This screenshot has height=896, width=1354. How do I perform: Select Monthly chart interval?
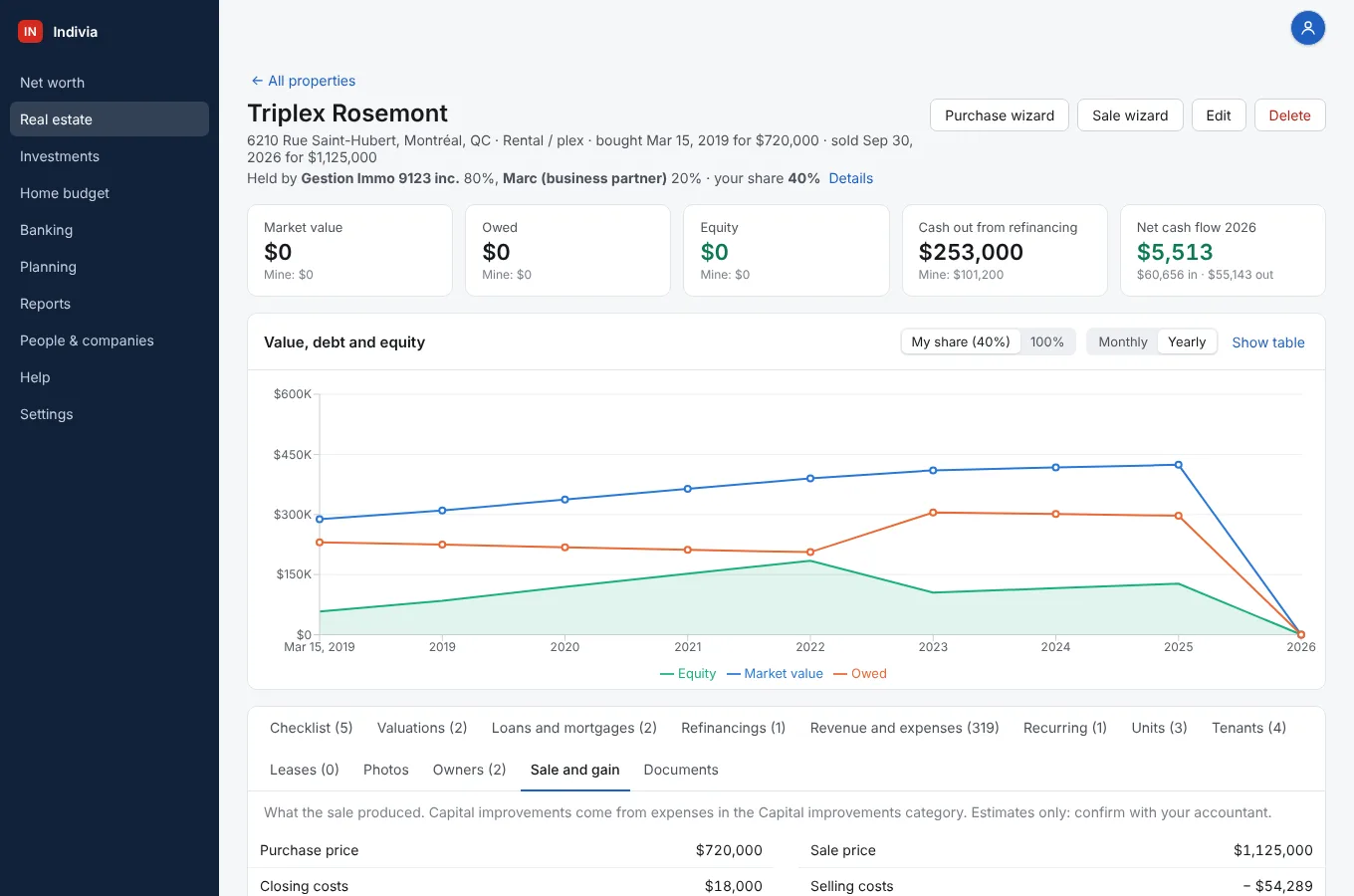point(1123,342)
